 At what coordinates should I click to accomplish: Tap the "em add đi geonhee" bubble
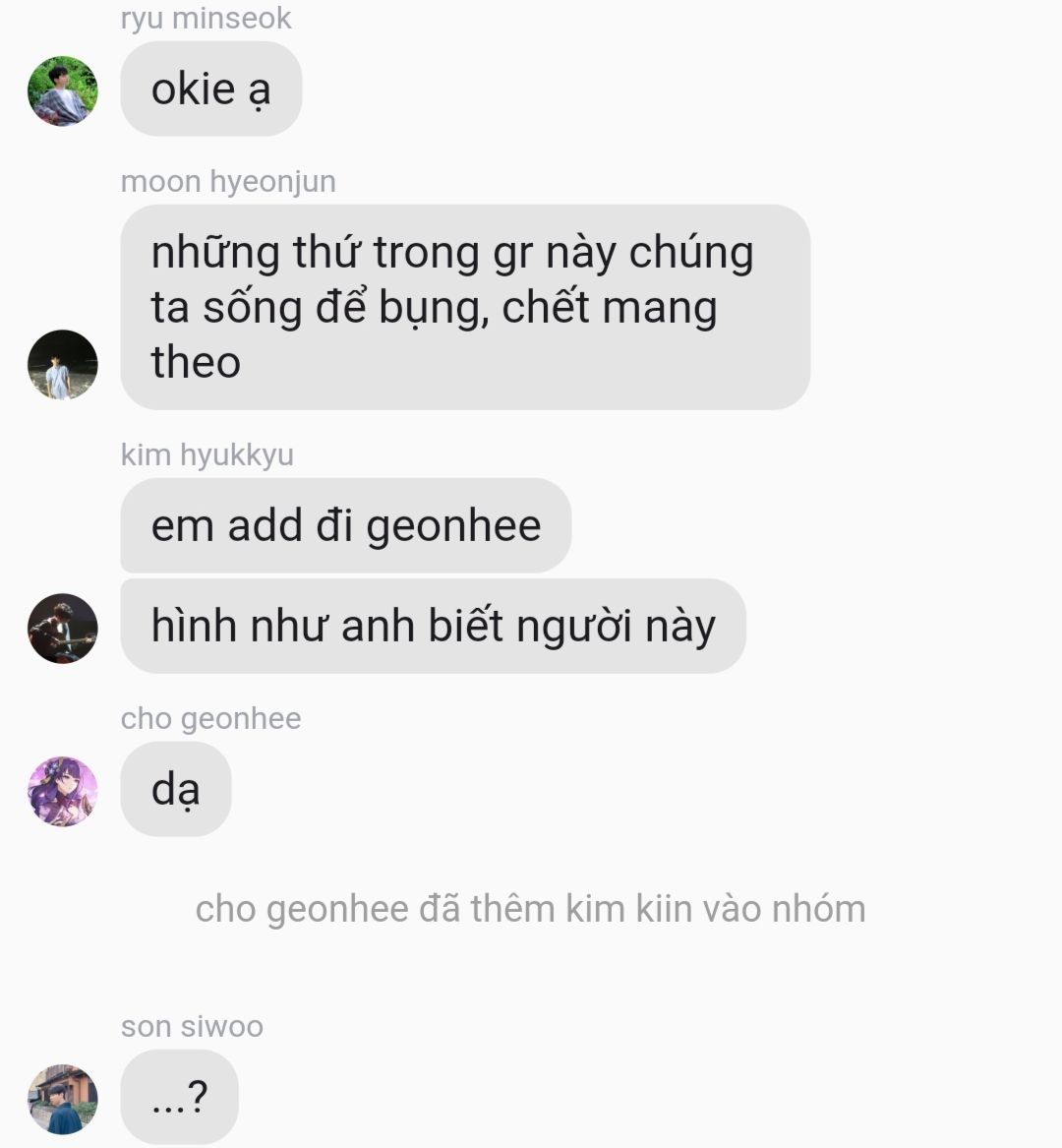[345, 525]
